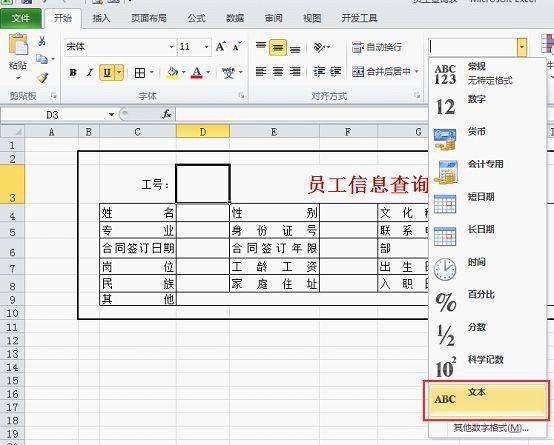Switch to the 页面布局 tab
This screenshot has height=445, width=554.
click(149, 18)
